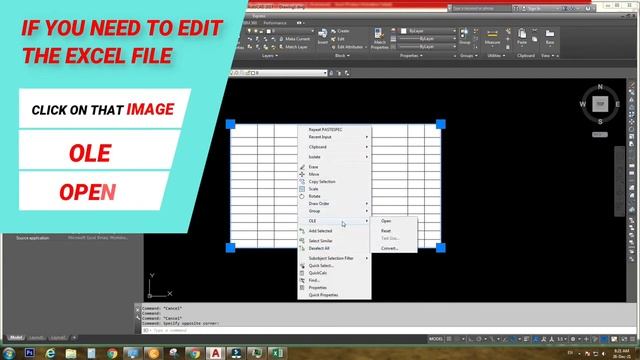Open Photoshop from the taskbar

[x=29, y=353]
